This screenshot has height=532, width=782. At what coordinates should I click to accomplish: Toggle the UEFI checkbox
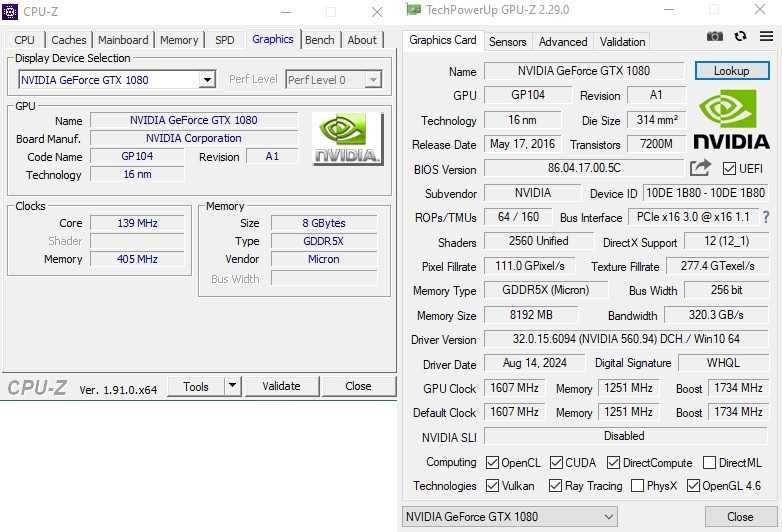(x=729, y=169)
